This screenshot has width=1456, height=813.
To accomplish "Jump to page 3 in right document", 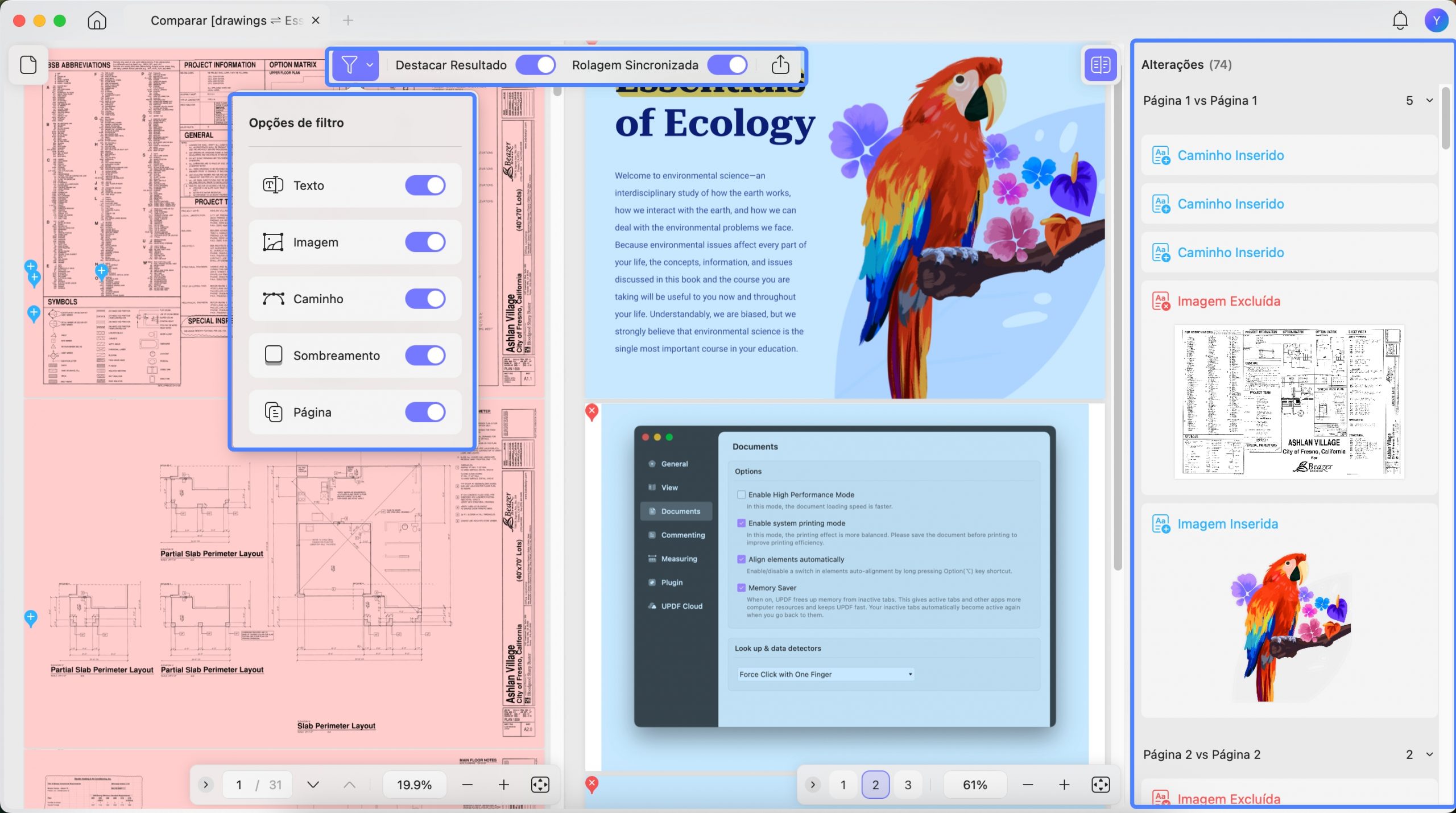I will [x=908, y=785].
